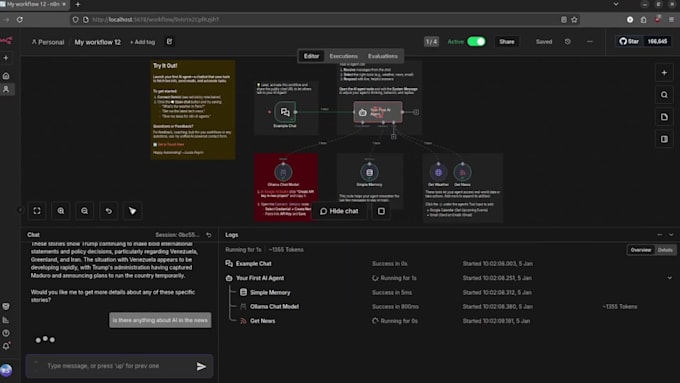Open node search with magnifier icon

click(x=664, y=95)
